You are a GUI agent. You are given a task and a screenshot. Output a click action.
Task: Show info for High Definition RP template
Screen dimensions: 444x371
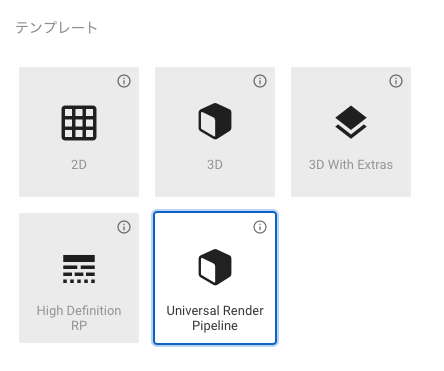pos(124,227)
